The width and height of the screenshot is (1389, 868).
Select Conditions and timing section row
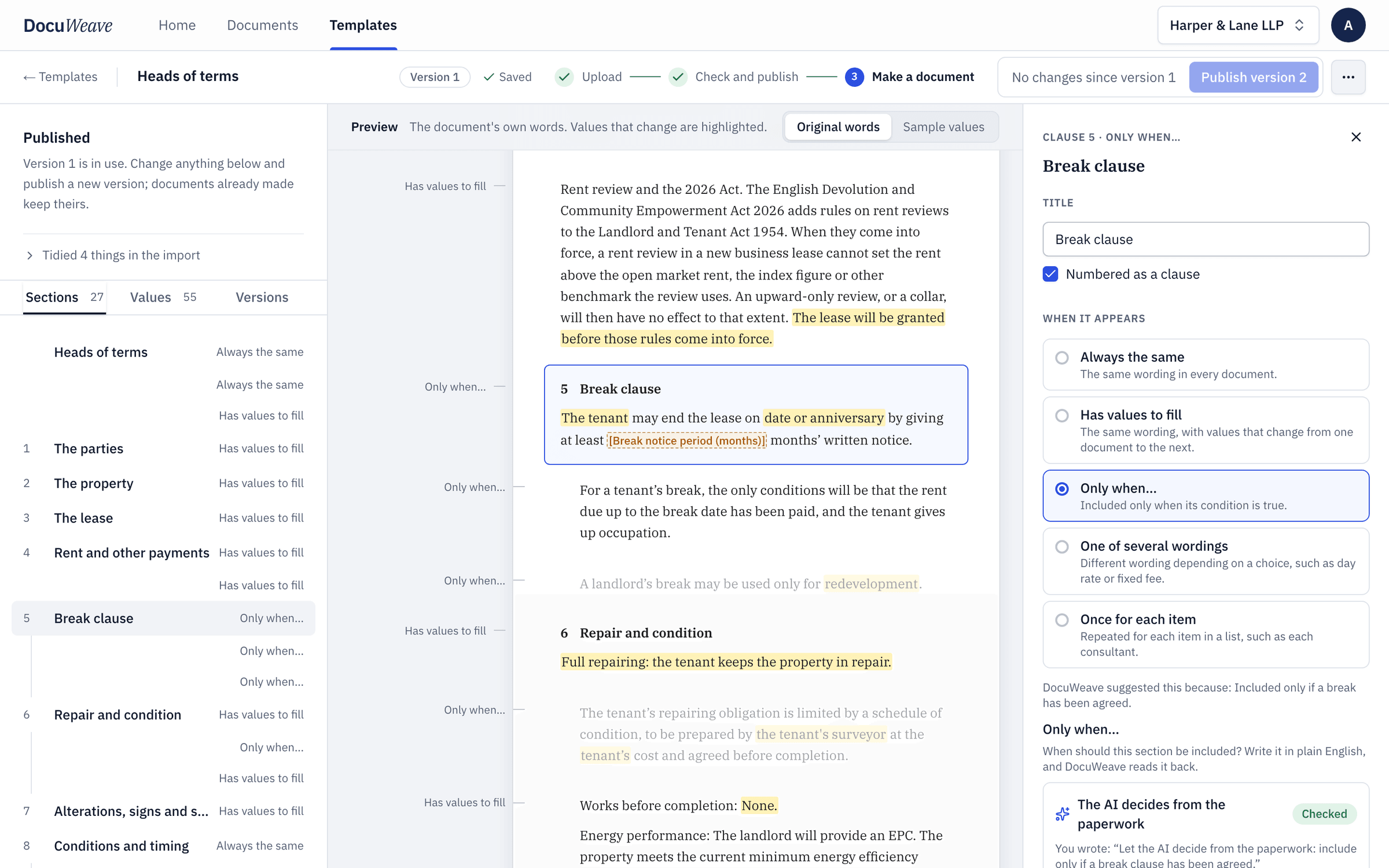tap(163, 846)
